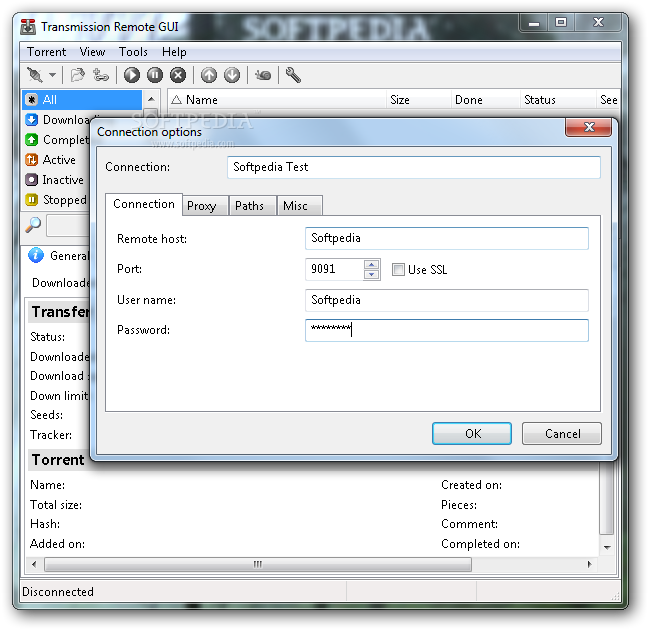Image resolution: width=649 pixels, height=630 pixels.
Task: Click the add torrent (open folder) icon
Action: (77, 75)
